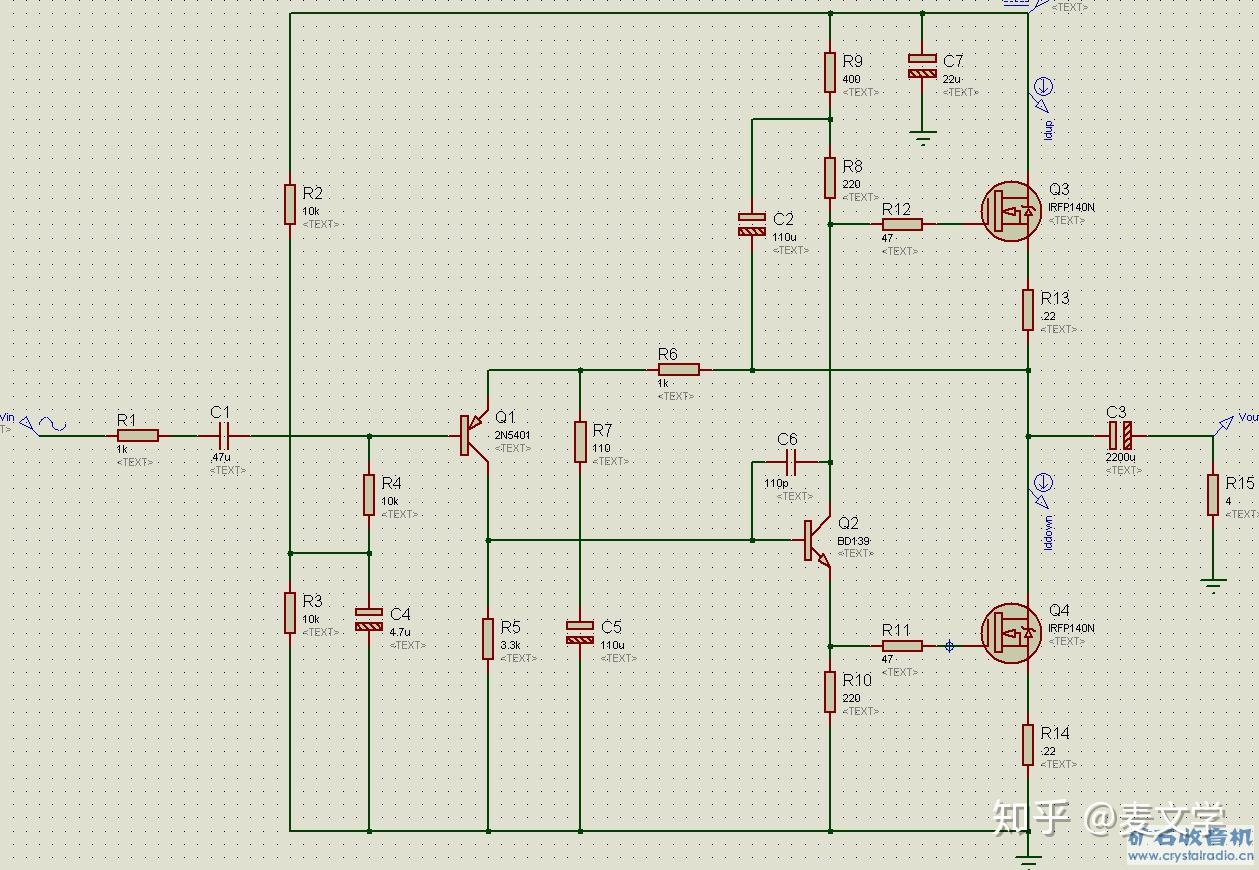Click the R13 .22 resistor
Screen dimensions: 1259x870
pyautogui.click(x=1028, y=309)
